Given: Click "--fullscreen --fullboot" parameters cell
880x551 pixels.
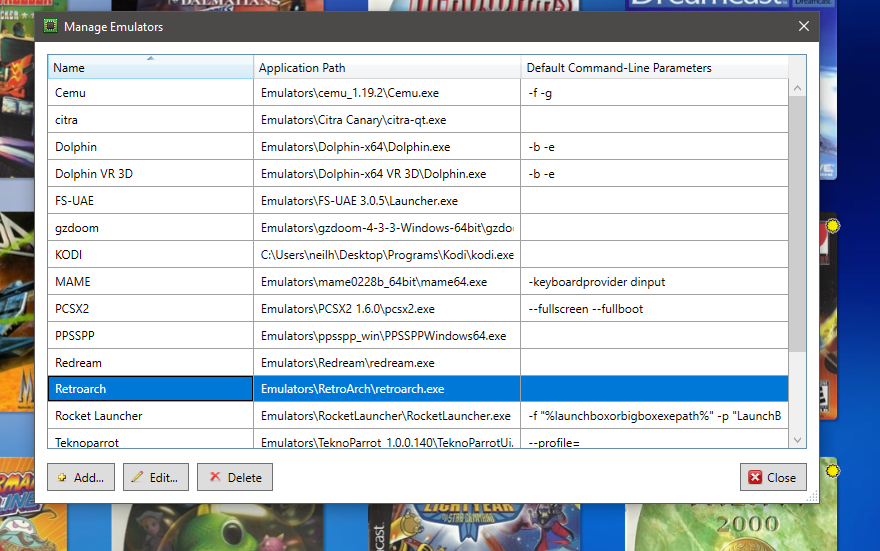Looking at the screenshot, I should coord(654,308).
